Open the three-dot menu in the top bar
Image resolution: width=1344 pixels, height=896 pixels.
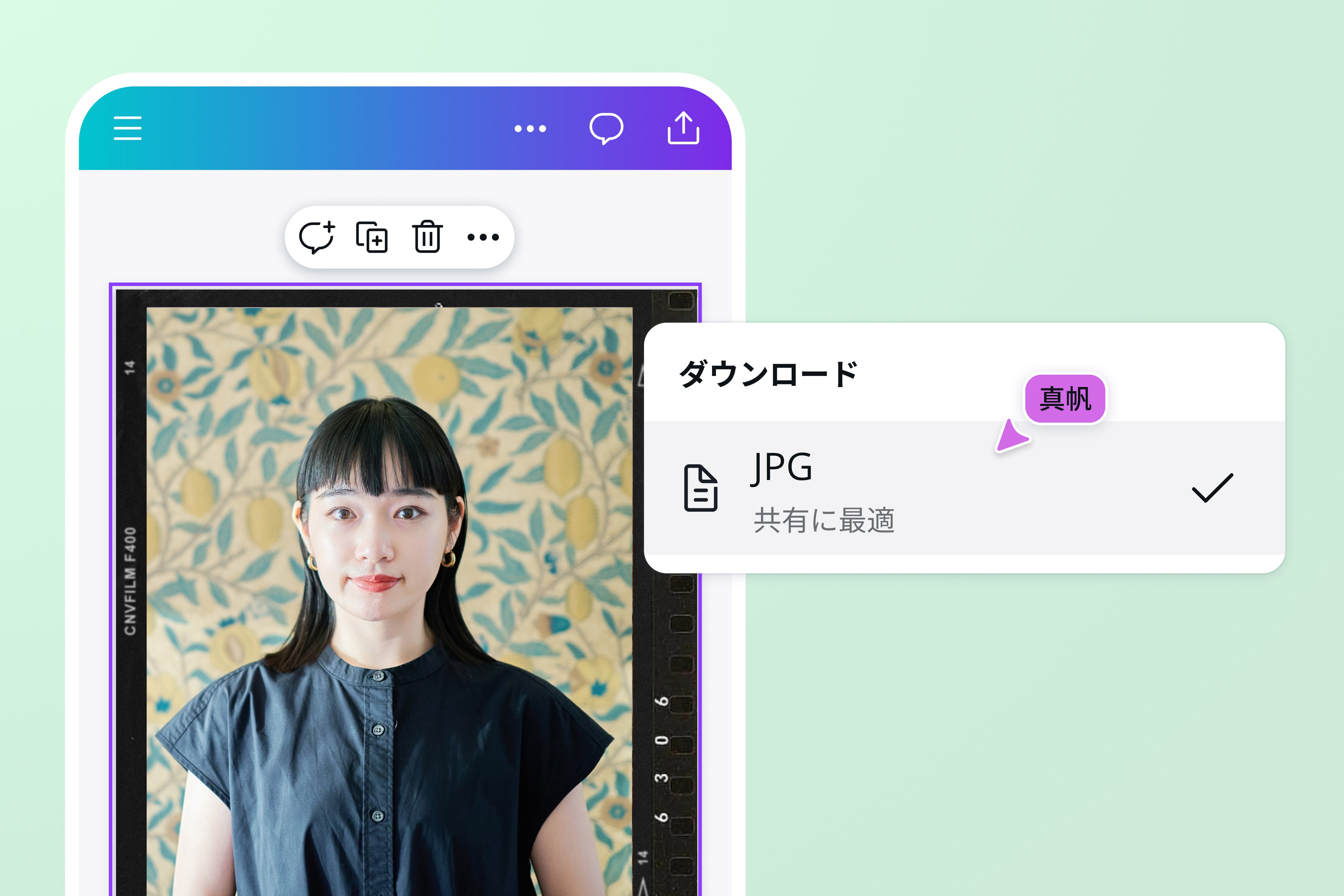(530, 129)
